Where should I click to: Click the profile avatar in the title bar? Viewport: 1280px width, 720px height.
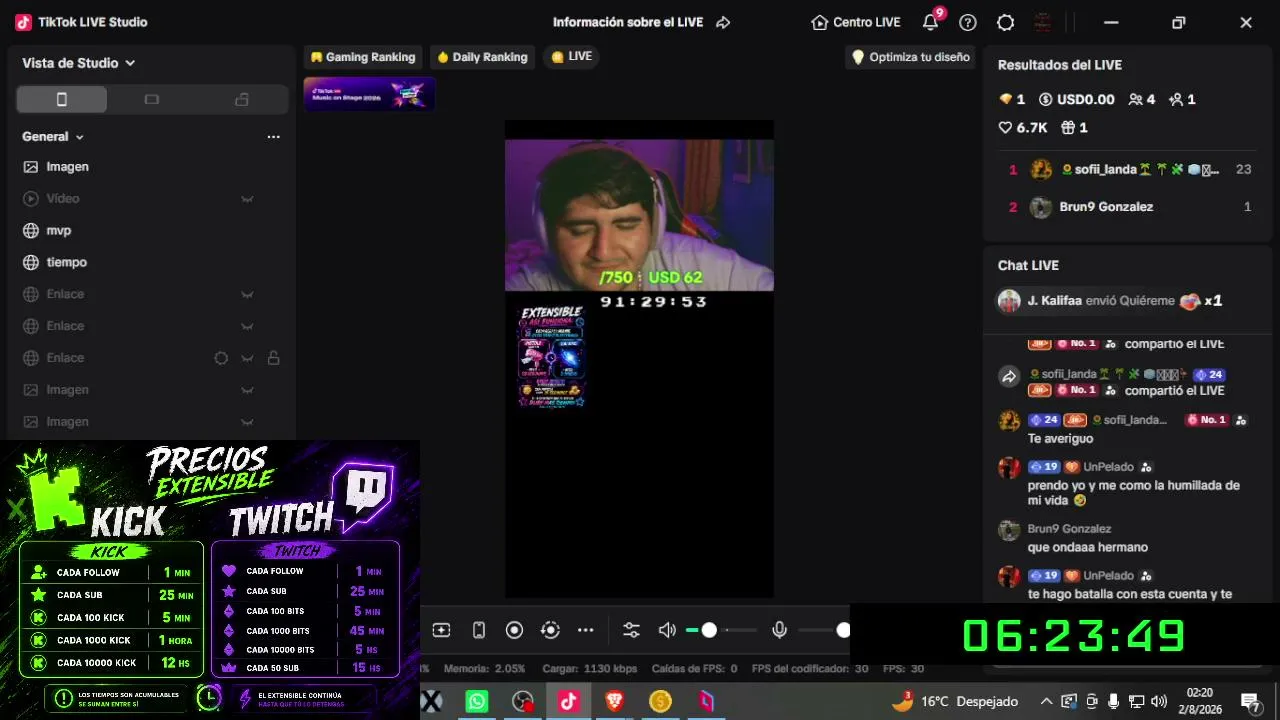(1043, 22)
